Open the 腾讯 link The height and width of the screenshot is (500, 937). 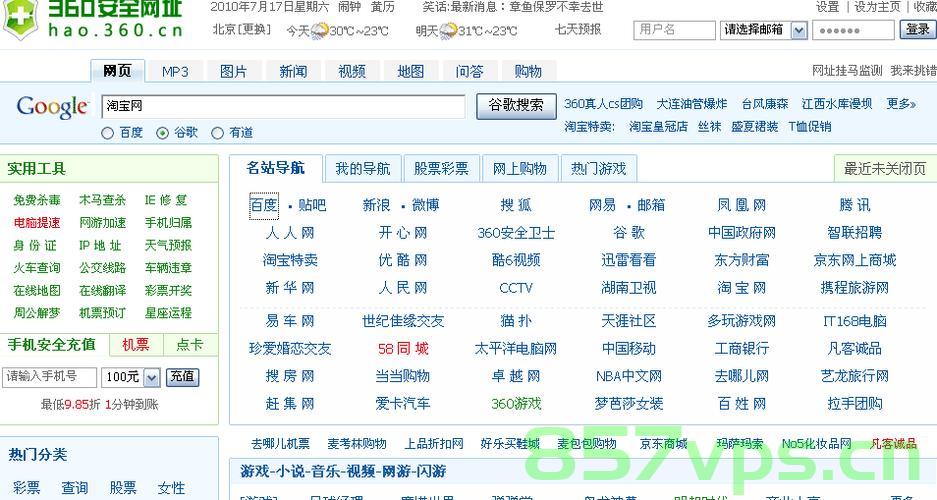point(855,205)
